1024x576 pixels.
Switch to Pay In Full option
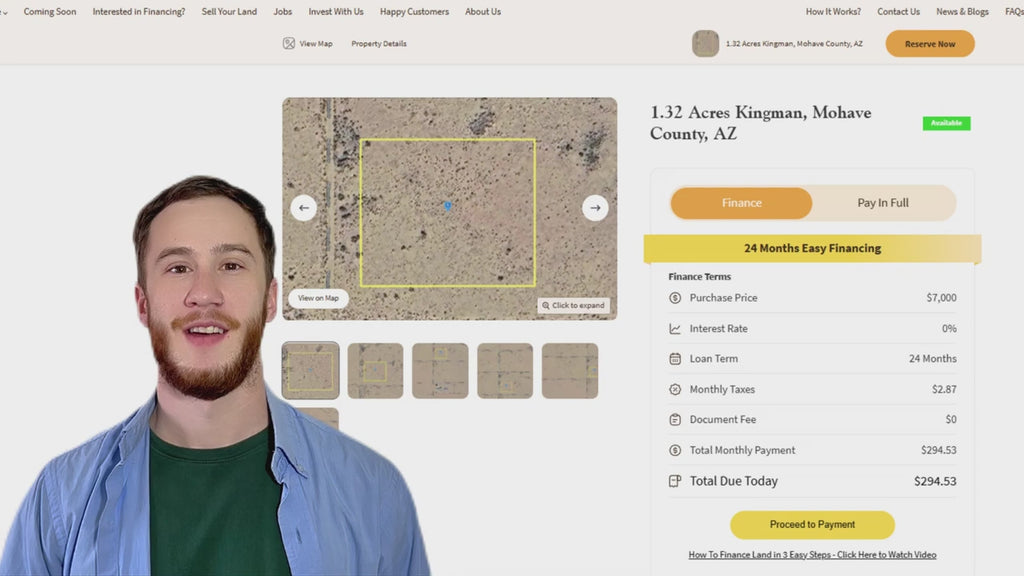click(x=883, y=203)
